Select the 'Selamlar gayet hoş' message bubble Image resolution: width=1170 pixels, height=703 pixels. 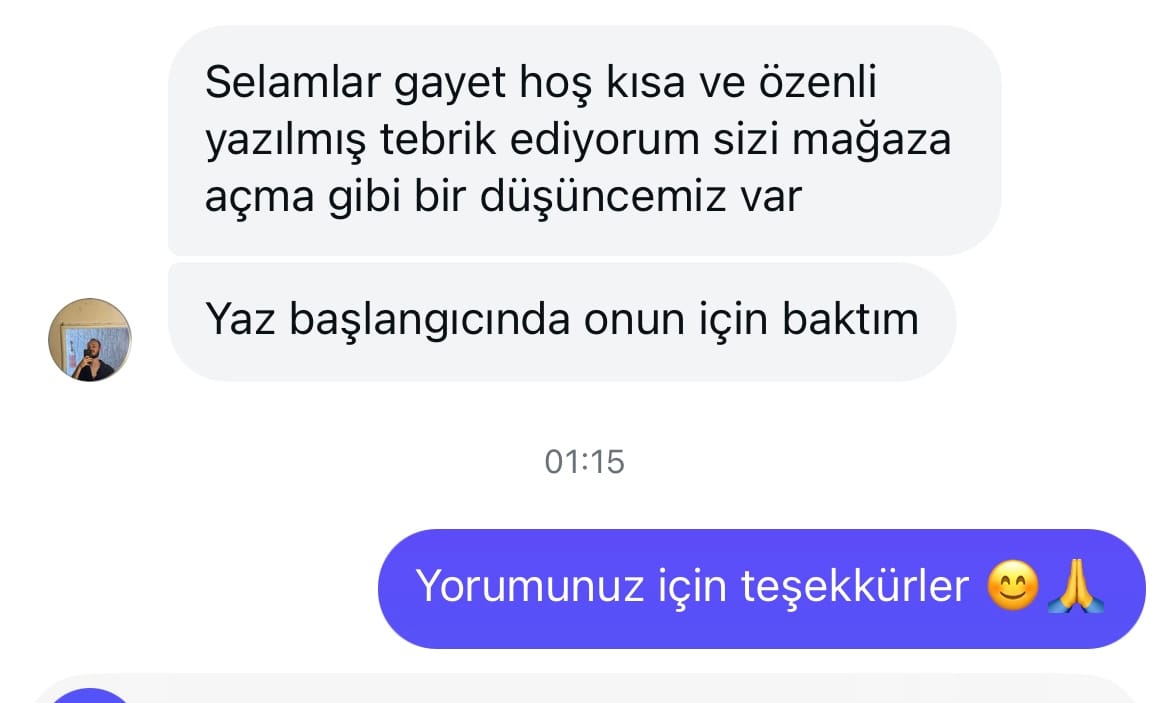584,140
